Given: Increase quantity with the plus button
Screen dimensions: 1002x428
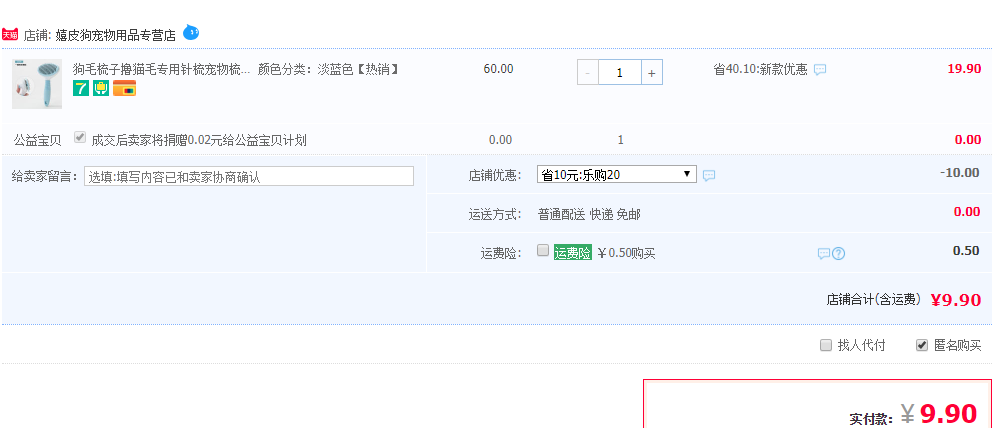Looking at the screenshot, I should coord(652,72).
